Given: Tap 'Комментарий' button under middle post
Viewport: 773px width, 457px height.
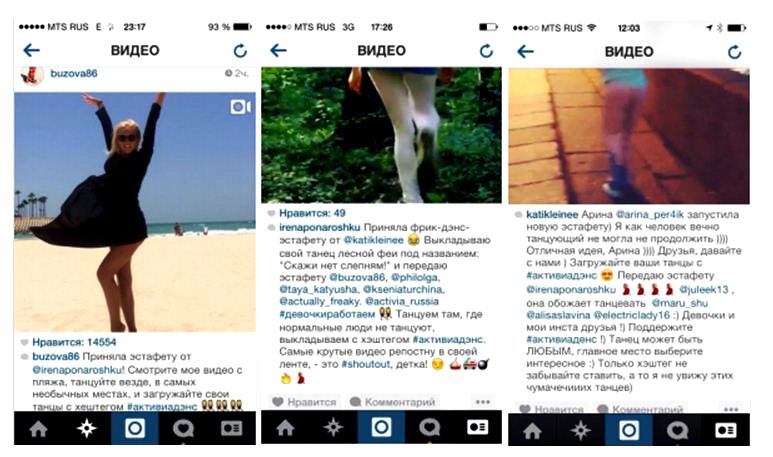Looking at the screenshot, I should (392, 402).
